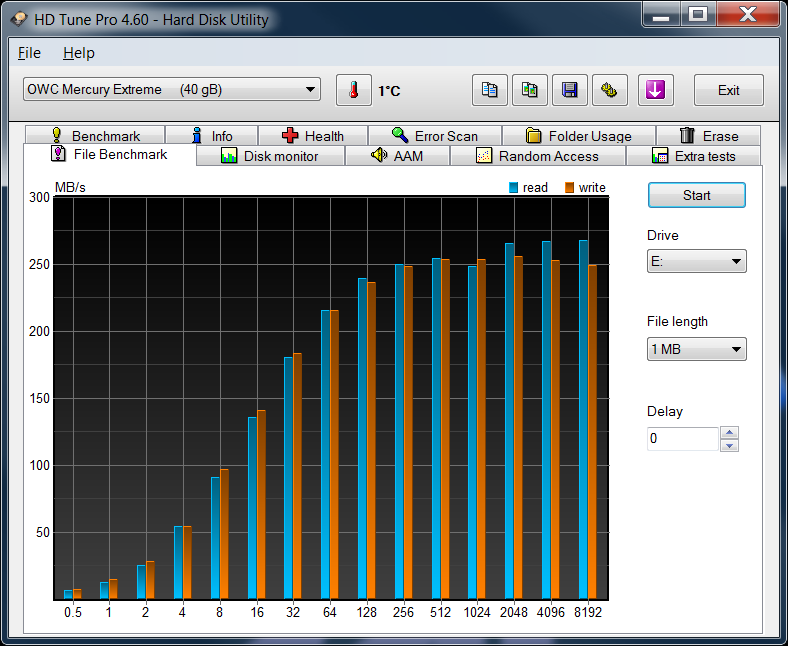Click the floppy disk save icon
Image resolution: width=788 pixels, height=646 pixels.
click(x=569, y=90)
